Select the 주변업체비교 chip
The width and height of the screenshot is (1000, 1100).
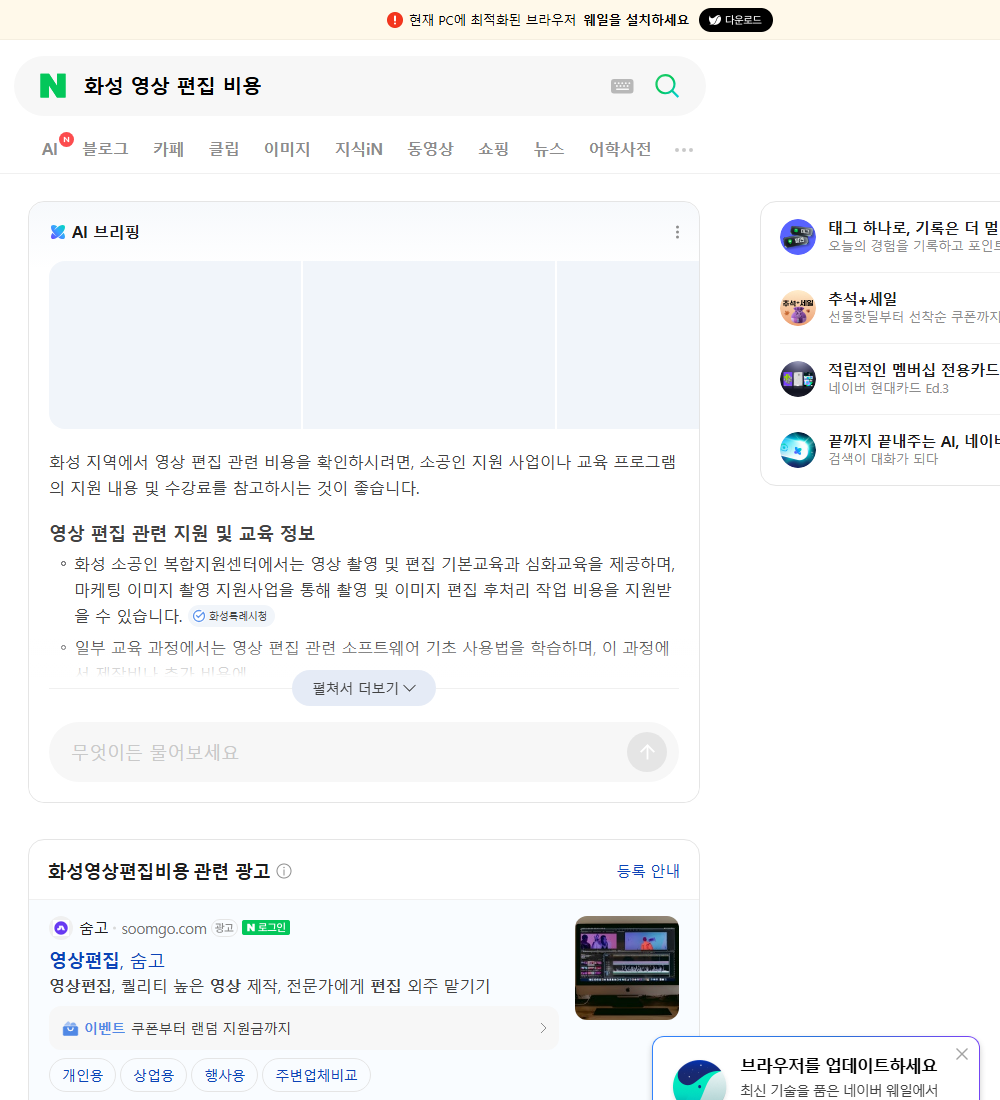tap(316, 1075)
